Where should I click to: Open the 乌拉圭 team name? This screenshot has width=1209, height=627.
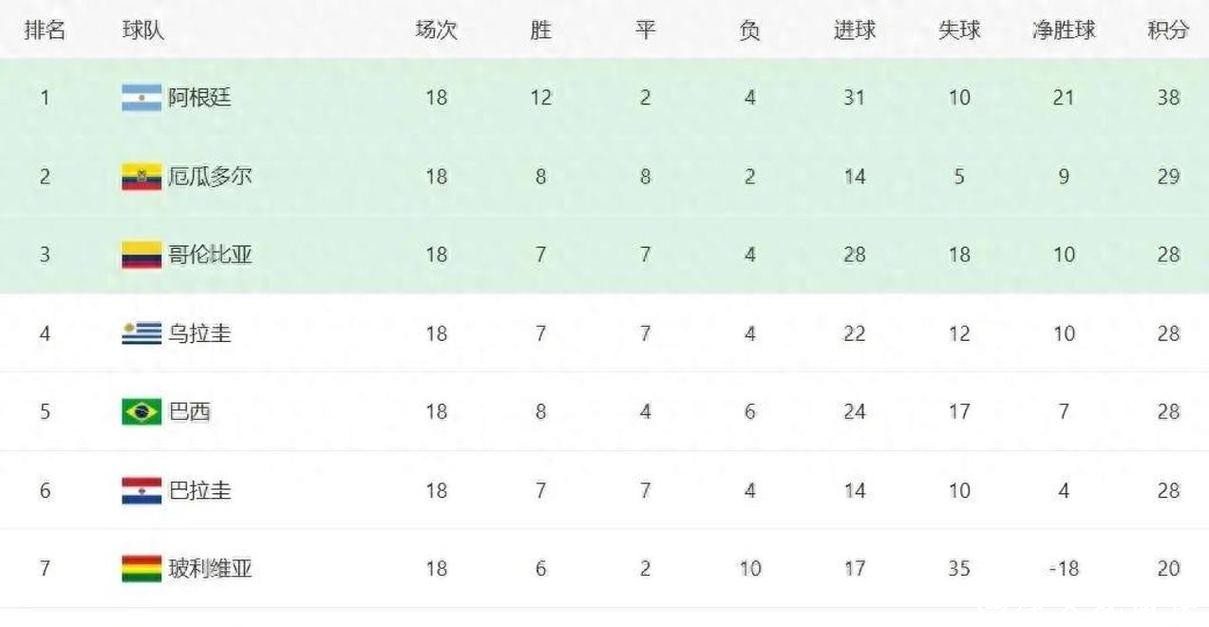(x=199, y=334)
